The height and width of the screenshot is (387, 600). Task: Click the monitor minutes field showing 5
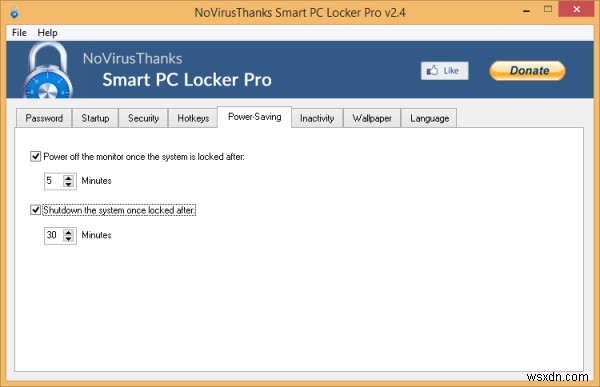coord(54,181)
